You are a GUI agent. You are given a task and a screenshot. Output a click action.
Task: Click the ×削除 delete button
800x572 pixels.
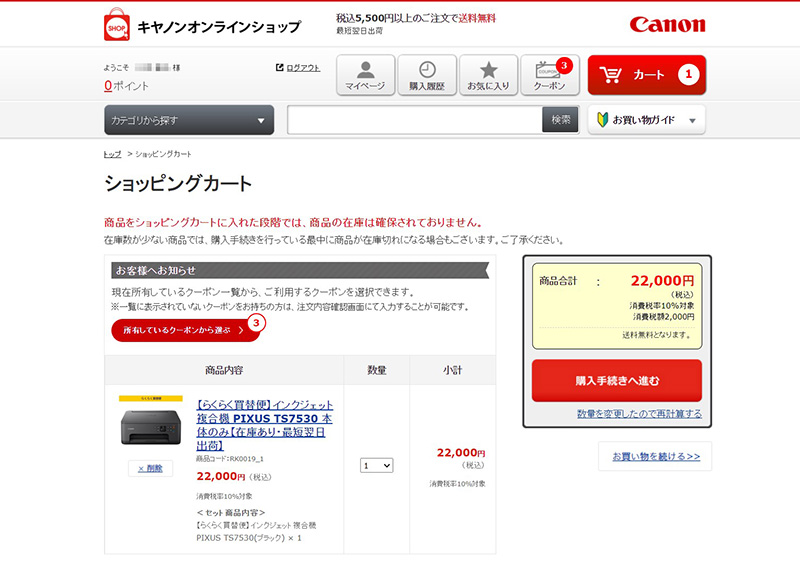tap(151, 468)
